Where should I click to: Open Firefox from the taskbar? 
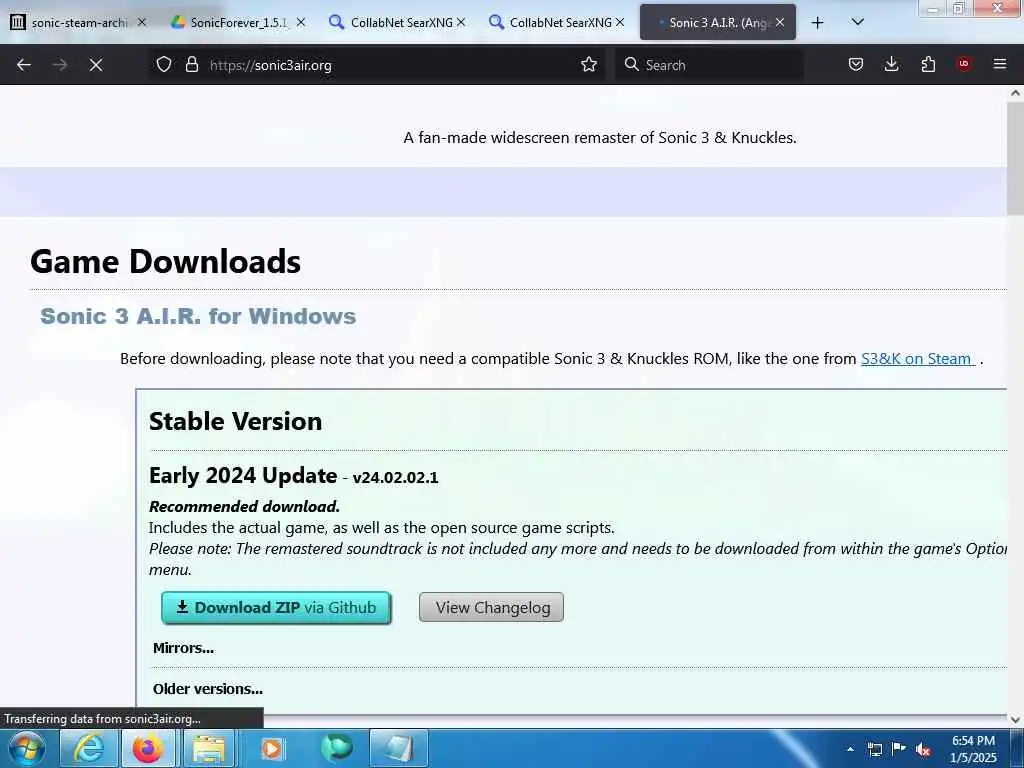click(x=148, y=748)
